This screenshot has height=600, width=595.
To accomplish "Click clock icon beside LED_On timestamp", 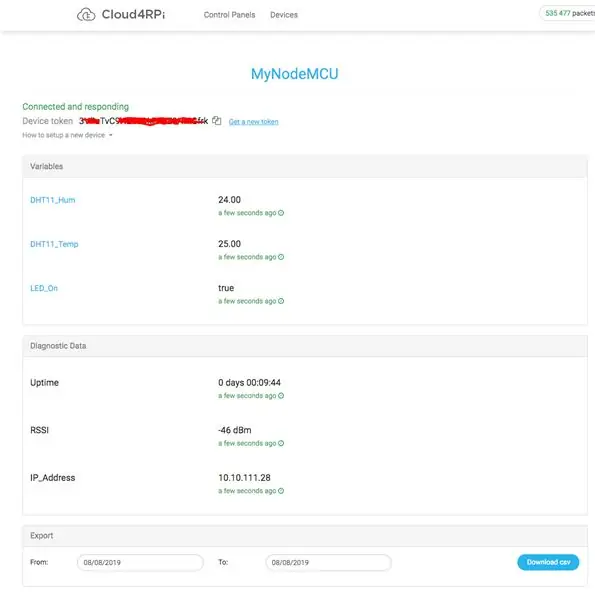I will pos(281,301).
